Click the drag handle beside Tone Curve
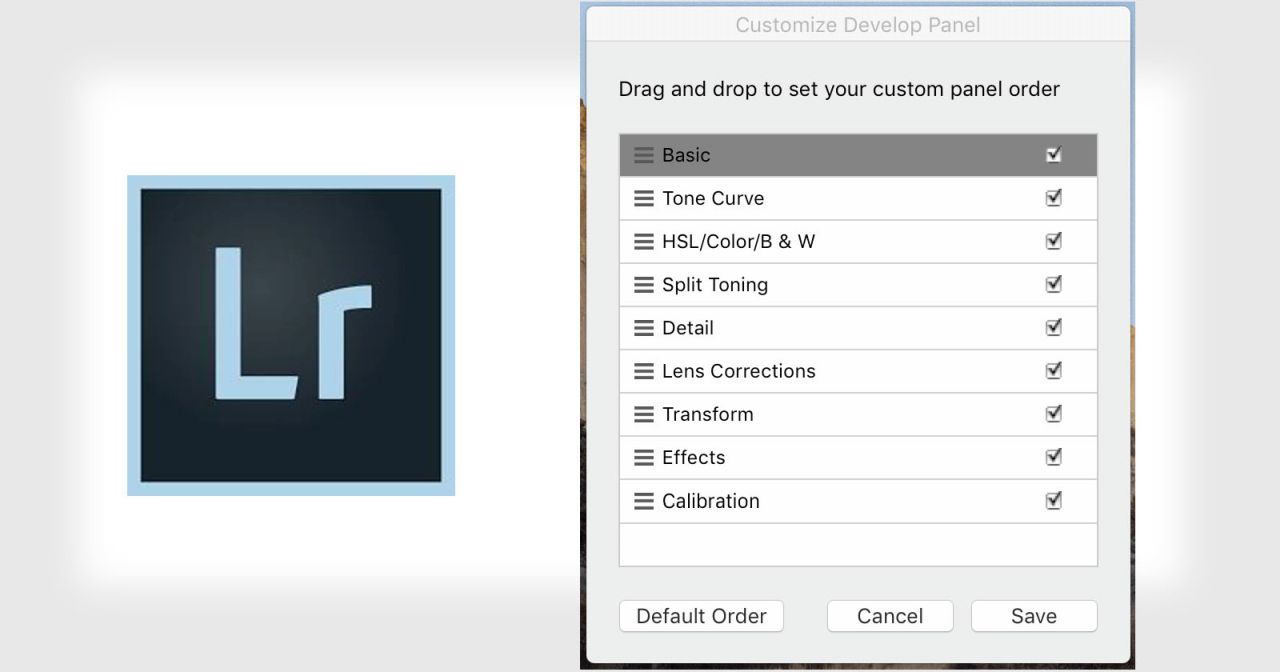The image size is (1280, 672). 644,198
